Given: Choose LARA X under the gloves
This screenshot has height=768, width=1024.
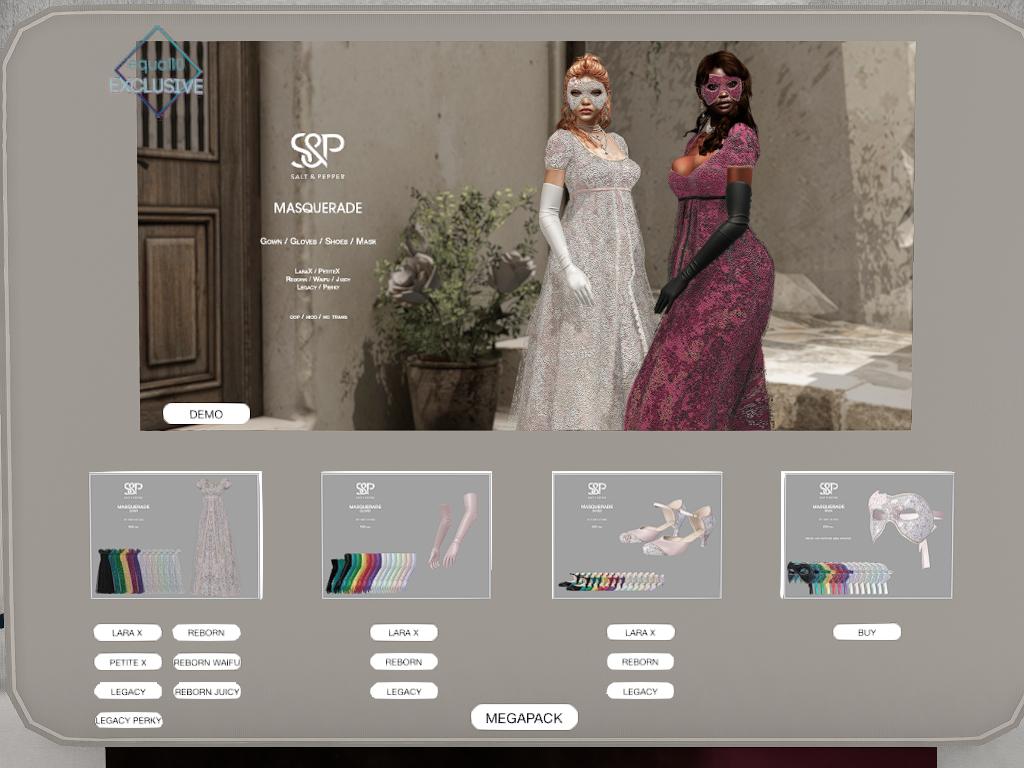Looking at the screenshot, I should tap(404, 633).
